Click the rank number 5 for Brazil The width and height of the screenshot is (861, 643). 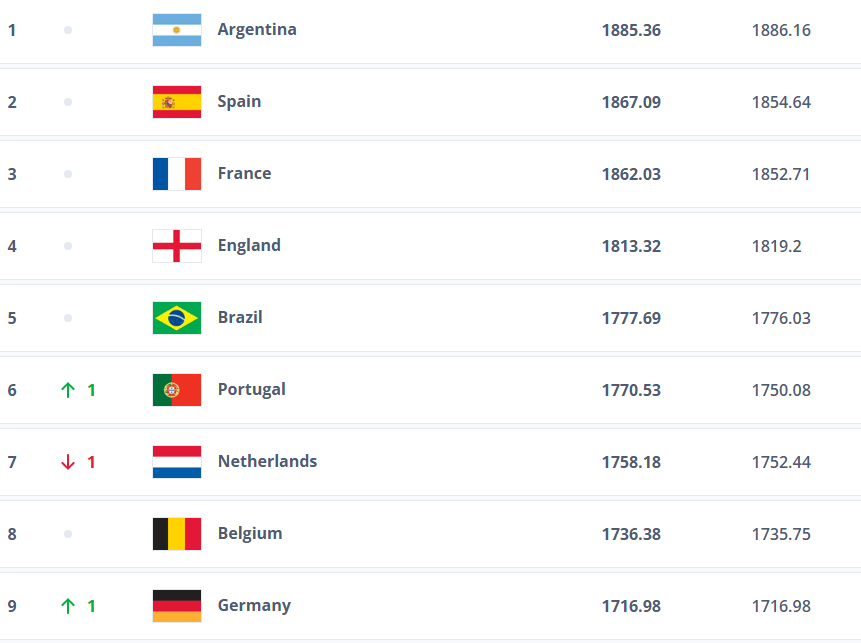[x=12, y=317]
